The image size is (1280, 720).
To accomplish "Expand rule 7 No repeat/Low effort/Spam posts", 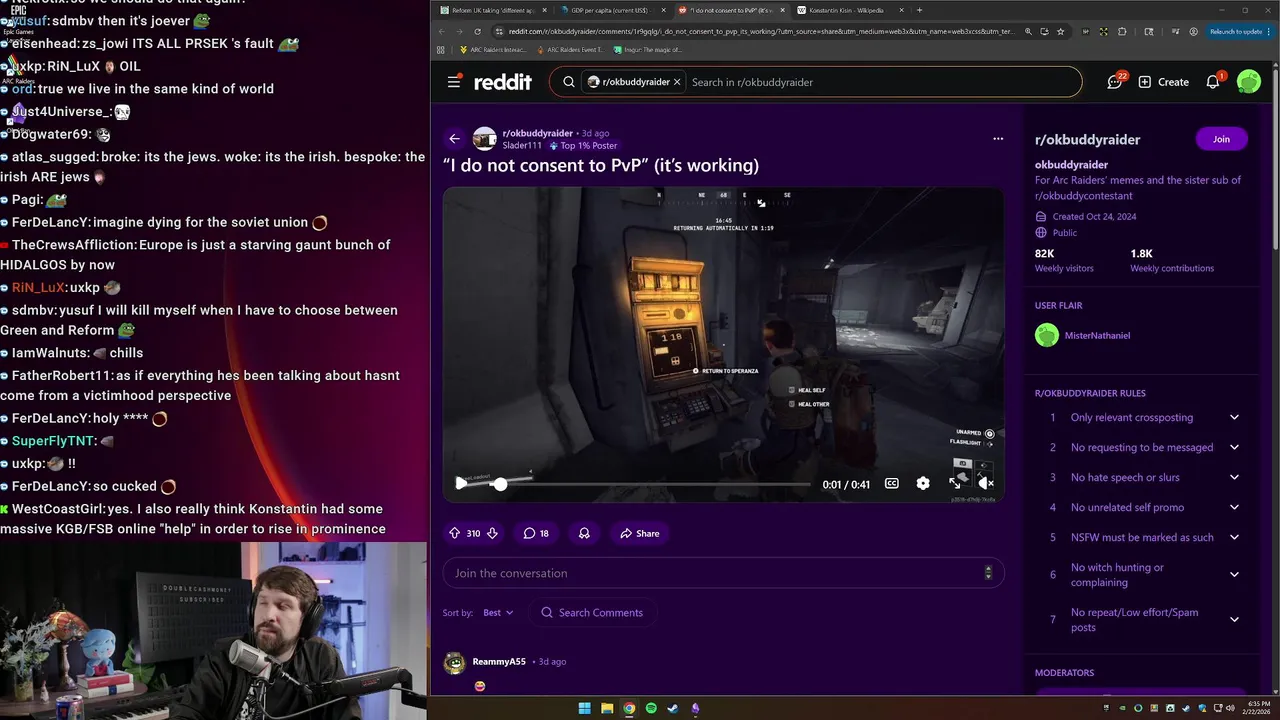I will click(x=1234, y=620).
